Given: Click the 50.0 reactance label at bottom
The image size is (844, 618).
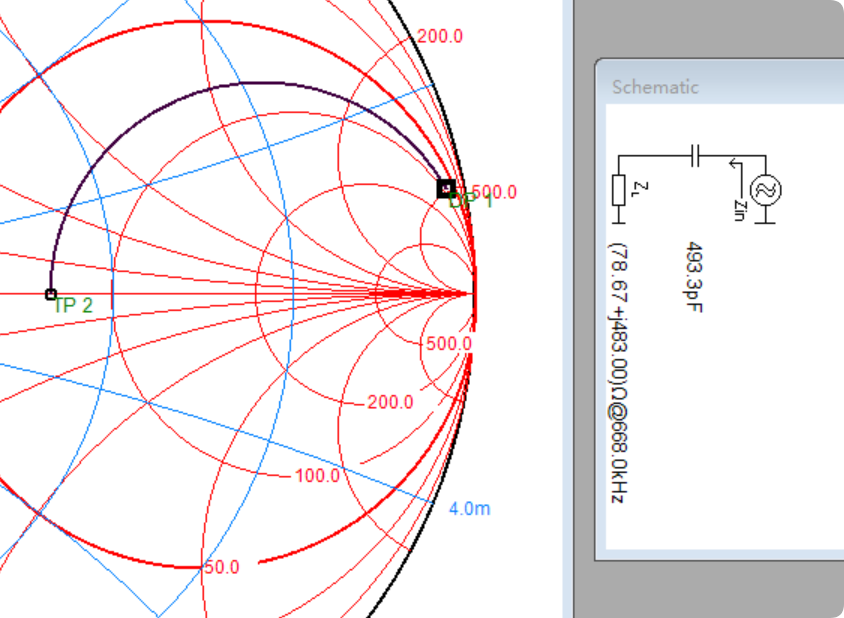Looking at the screenshot, I should pyautogui.click(x=221, y=567).
